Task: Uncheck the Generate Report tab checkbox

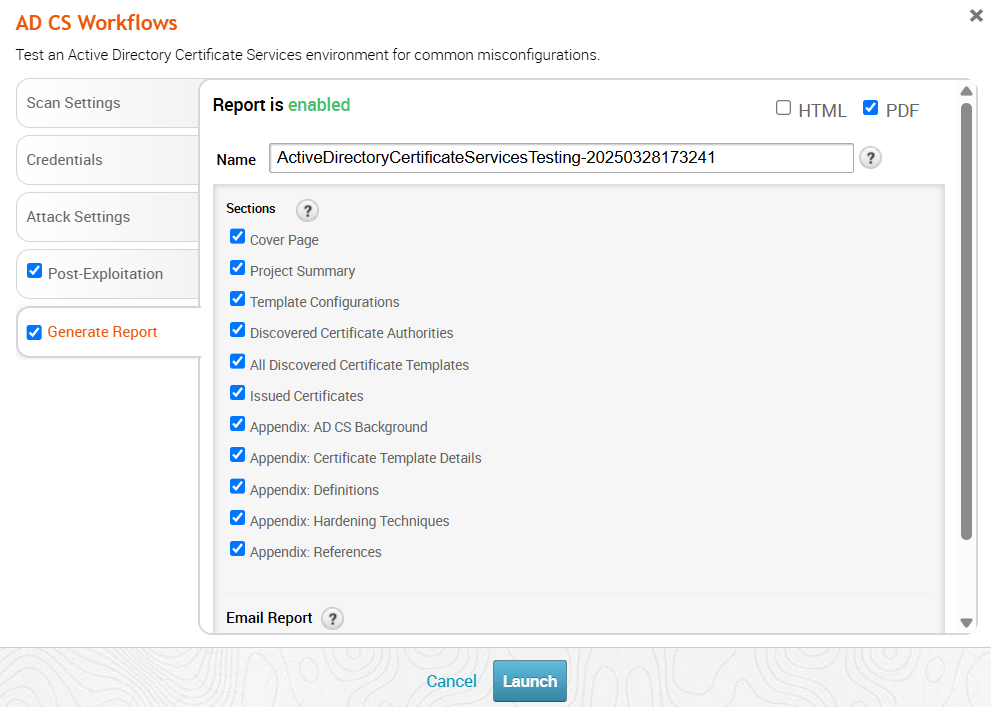Action: 34,333
